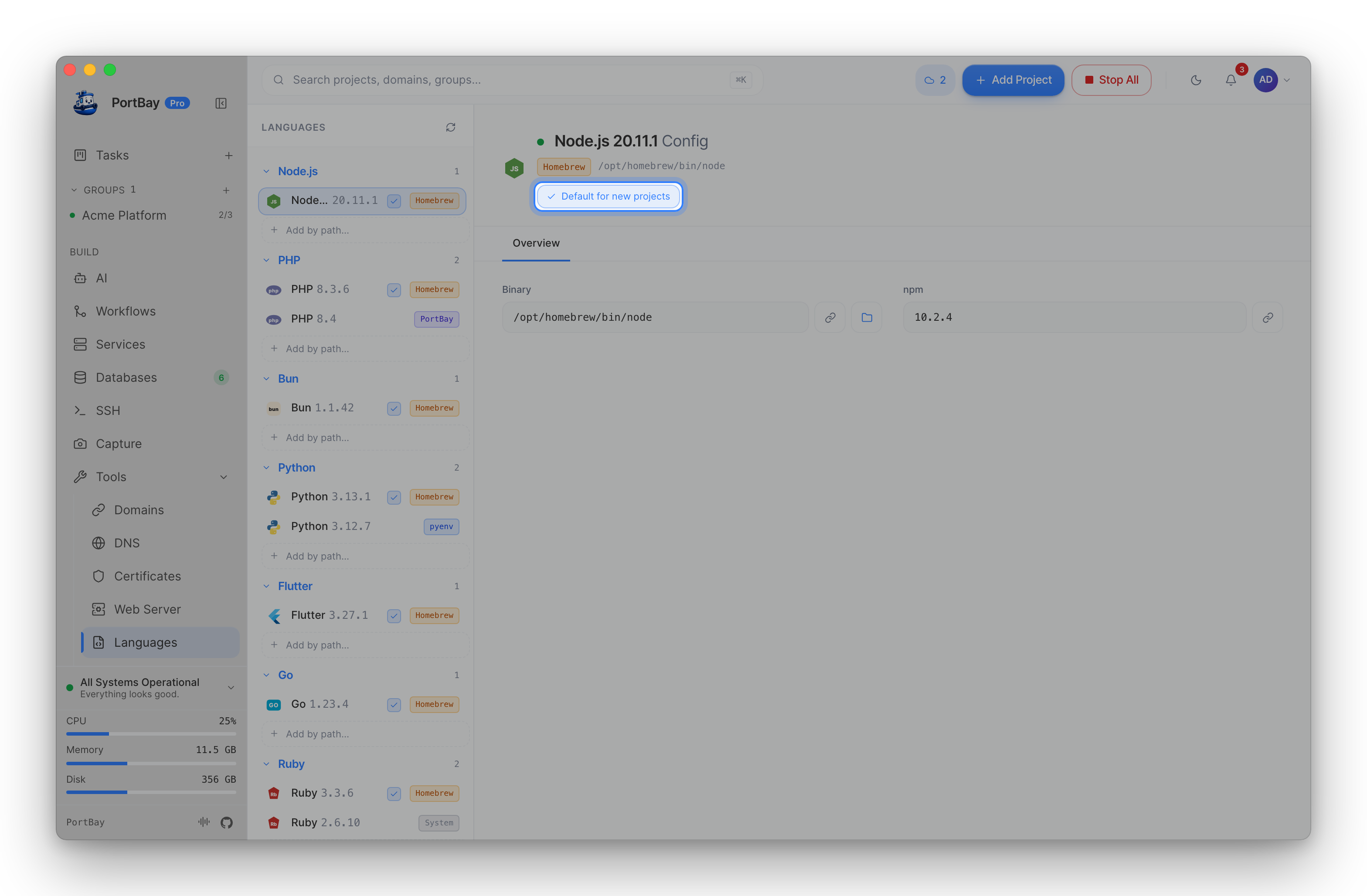1367x896 pixels.
Task: Copy the npm version link icon
Action: pos(1268,317)
